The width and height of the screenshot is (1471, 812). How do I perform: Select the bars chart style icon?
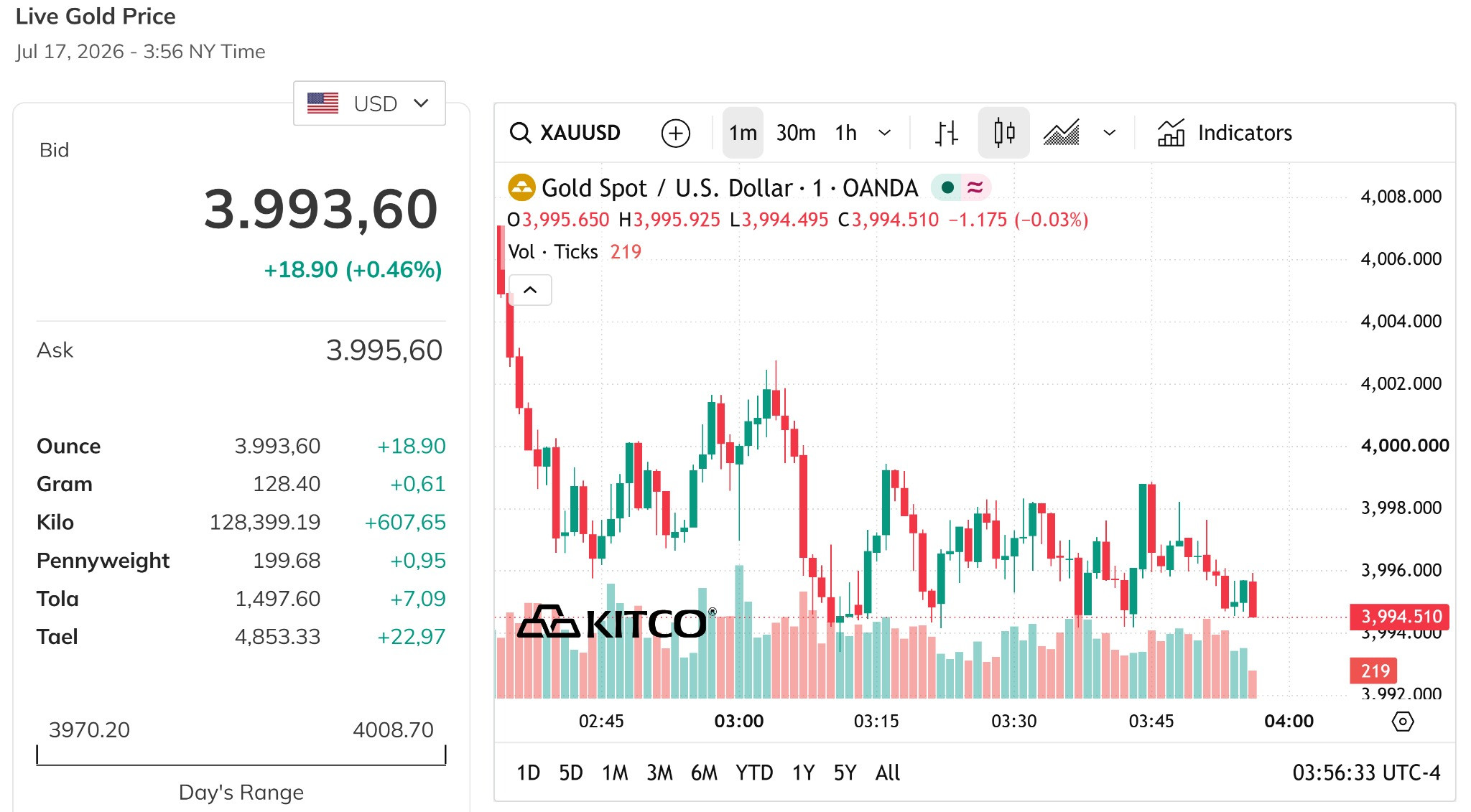pyautogui.click(x=946, y=133)
